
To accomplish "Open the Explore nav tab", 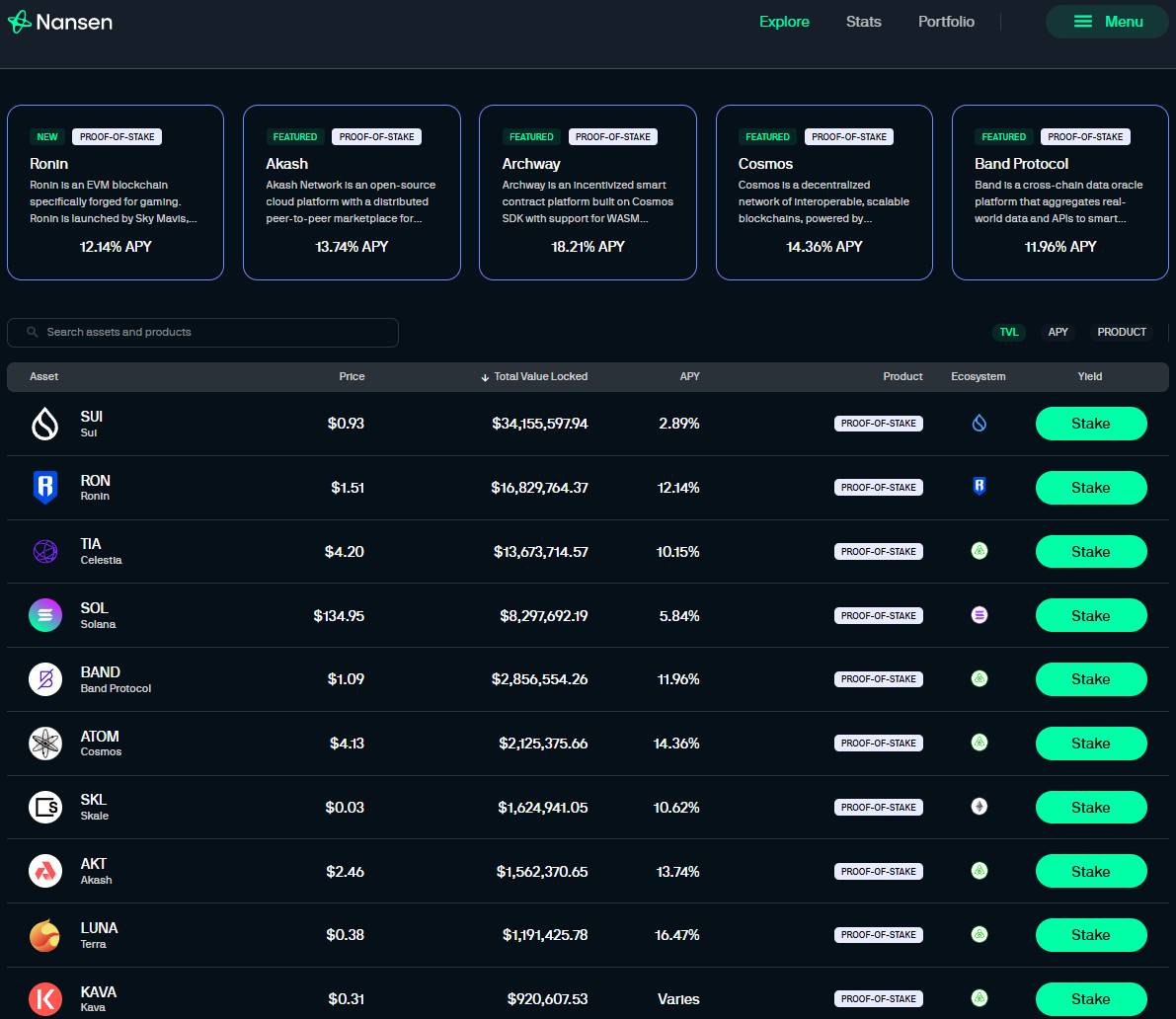I will pos(784,22).
